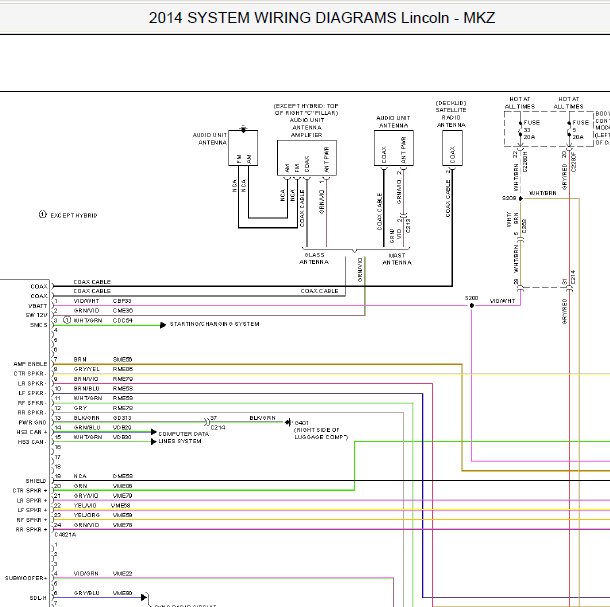Click the '(RIGHT SIDE OF LUGGAGE COMP)' location note
Viewport: 610px width, 607px height.
(x=321, y=433)
